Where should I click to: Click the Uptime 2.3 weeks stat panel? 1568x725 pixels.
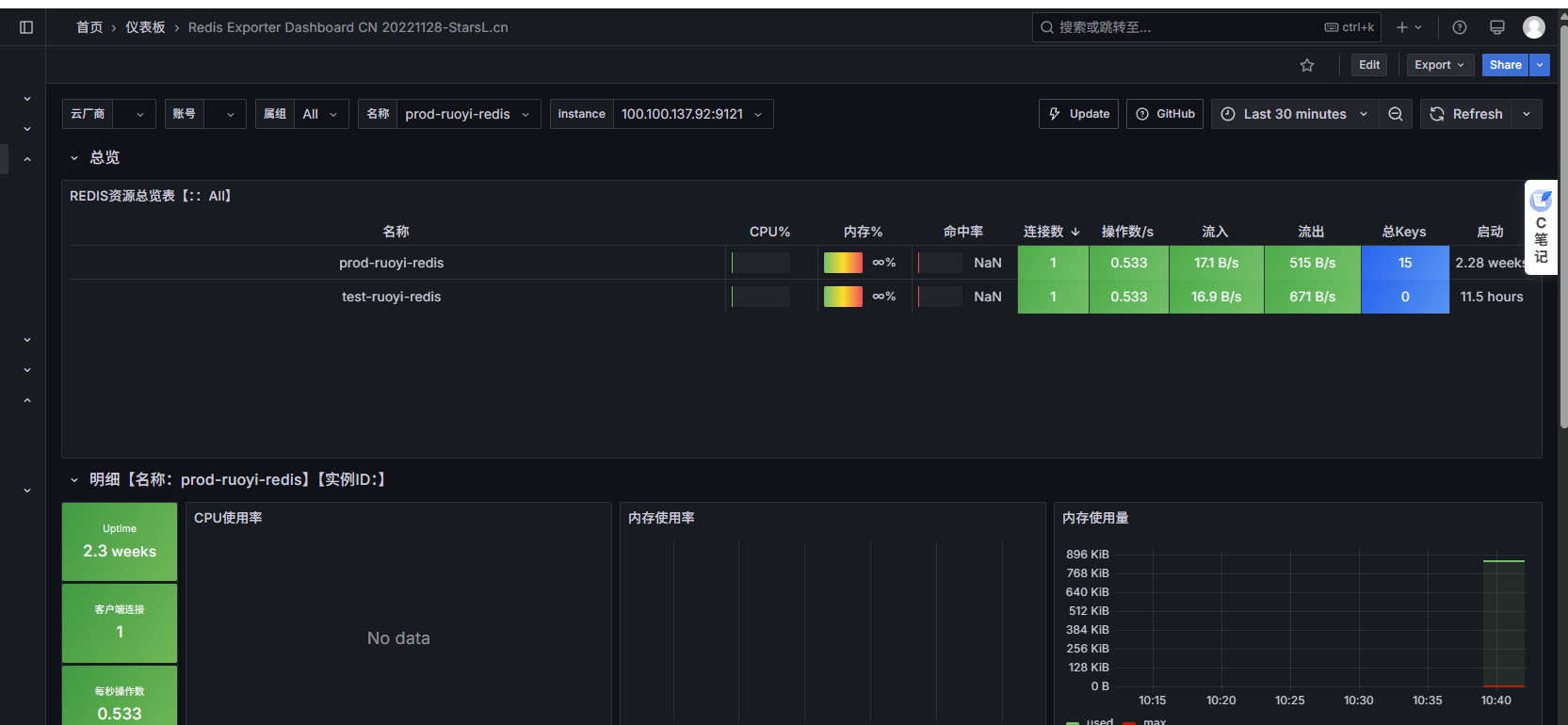point(120,541)
